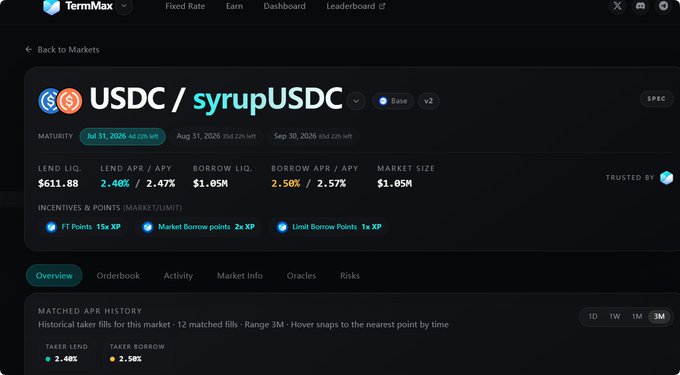This screenshot has height=375, width=680.
Task: Select the Aug 31, 2026 maturity
Action: (x=216, y=137)
